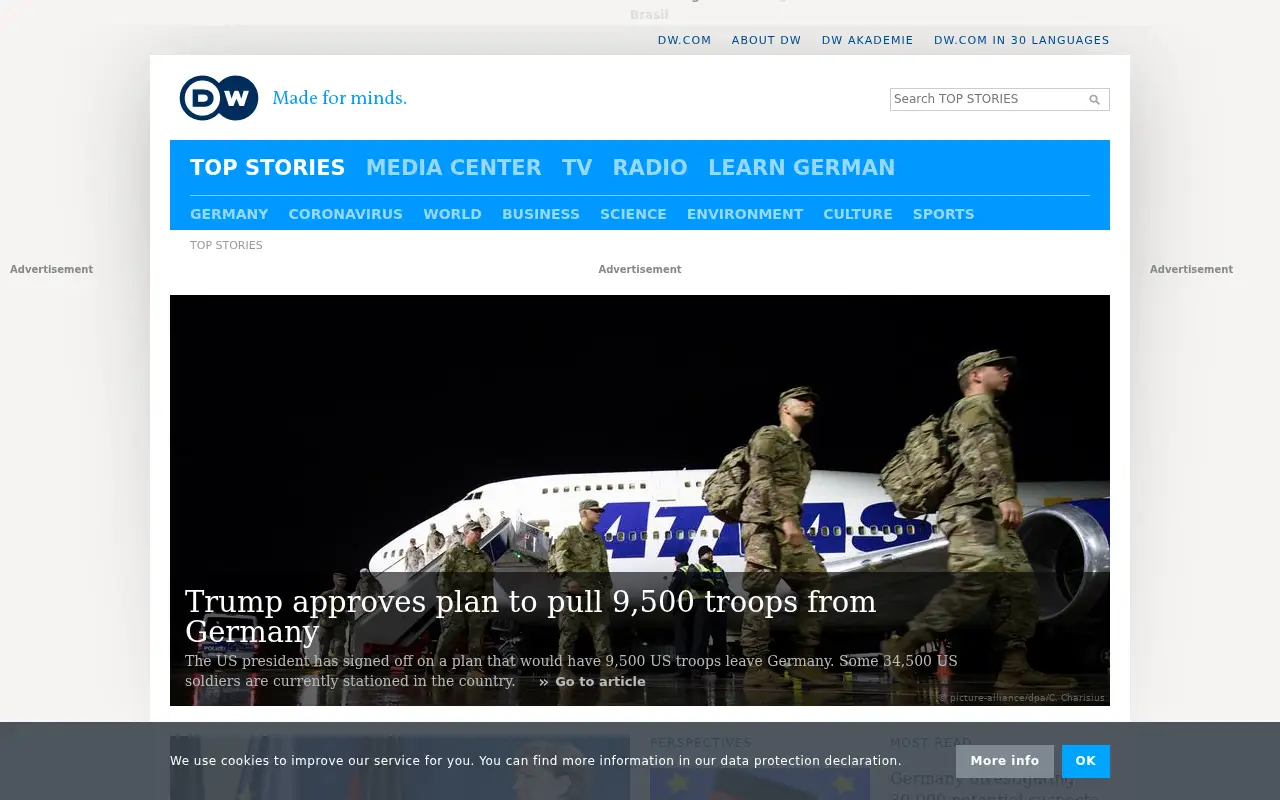Click the Made for minds slogan
The width and height of the screenshot is (1280, 800).
[340, 98]
